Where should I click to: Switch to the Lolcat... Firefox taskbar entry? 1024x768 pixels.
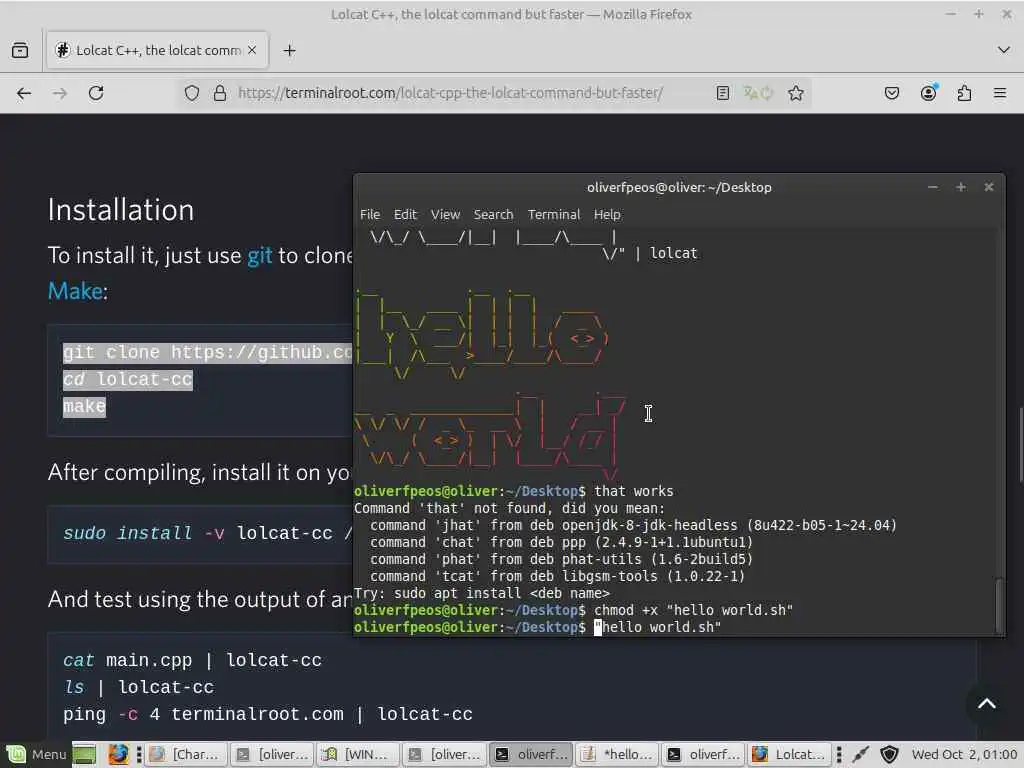tap(788, 754)
